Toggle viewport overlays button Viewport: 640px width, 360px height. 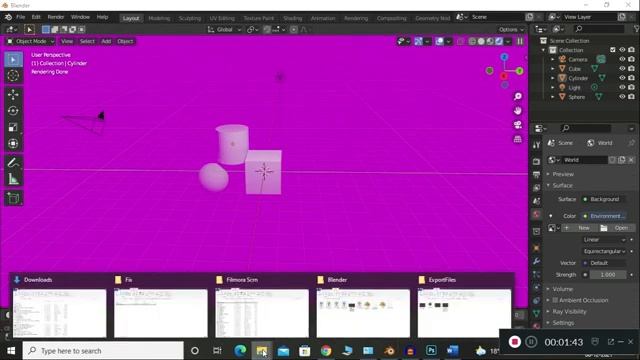coord(439,41)
